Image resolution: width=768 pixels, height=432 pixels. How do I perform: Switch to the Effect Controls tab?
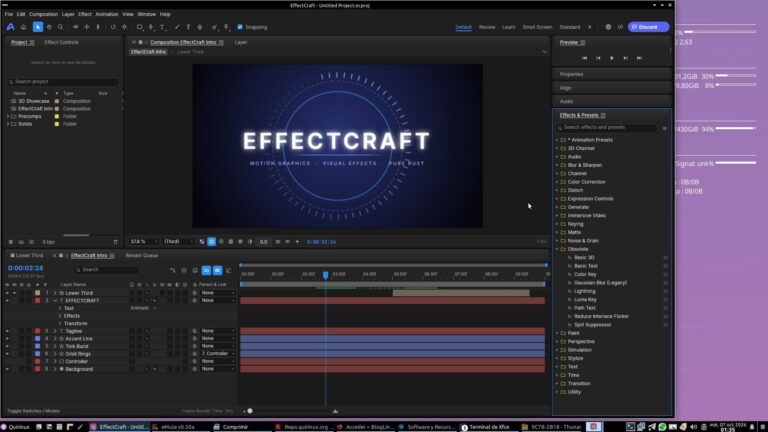61,43
